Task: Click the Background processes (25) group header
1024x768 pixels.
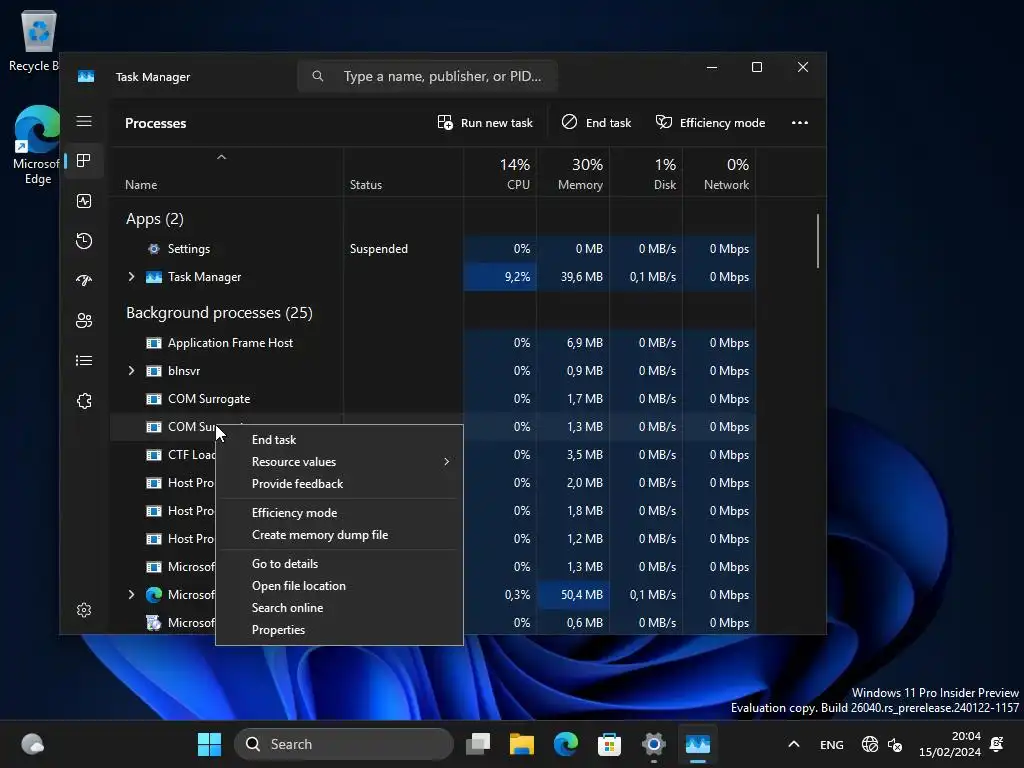Action: (x=219, y=313)
